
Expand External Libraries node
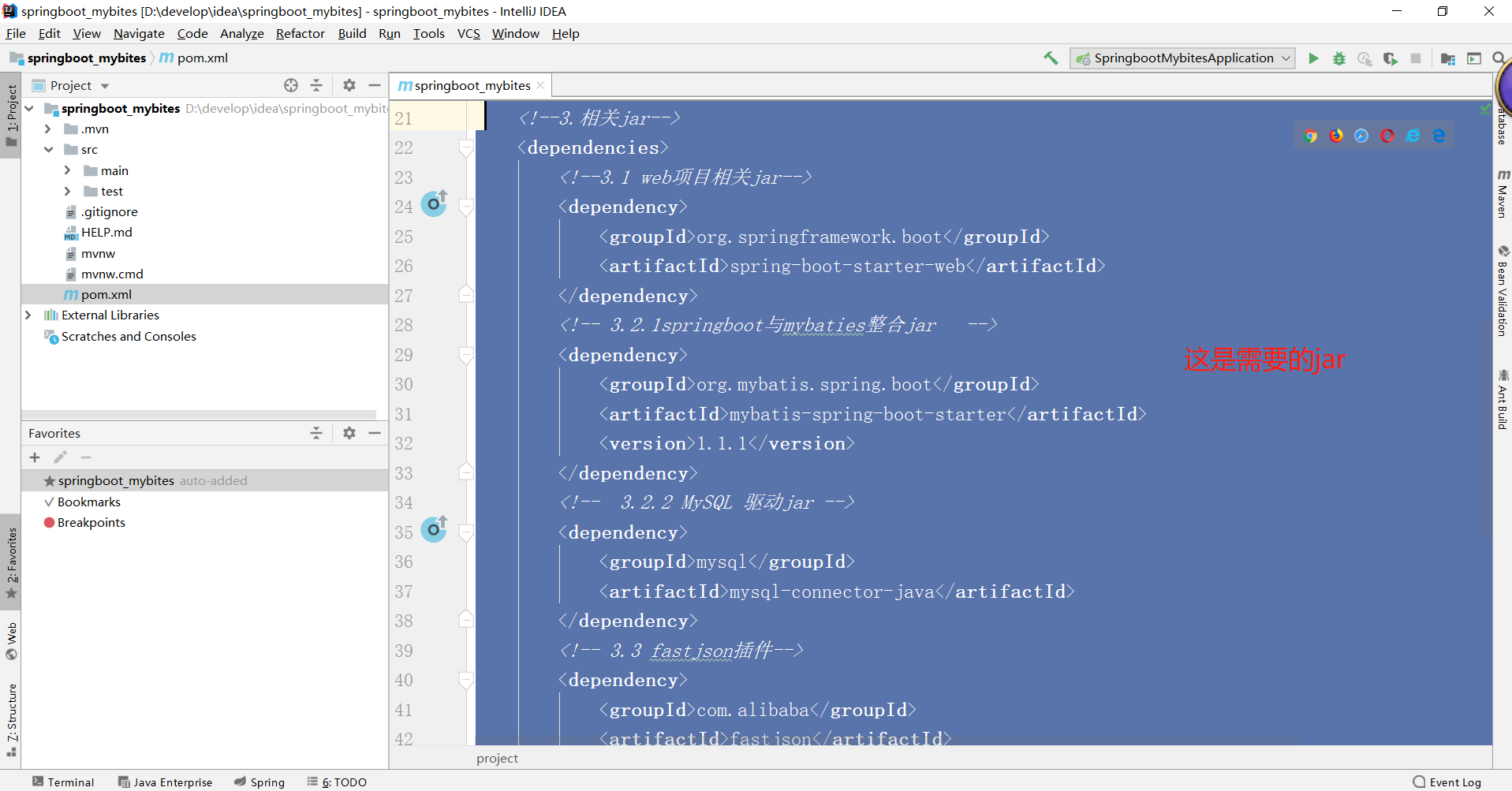click(x=29, y=315)
